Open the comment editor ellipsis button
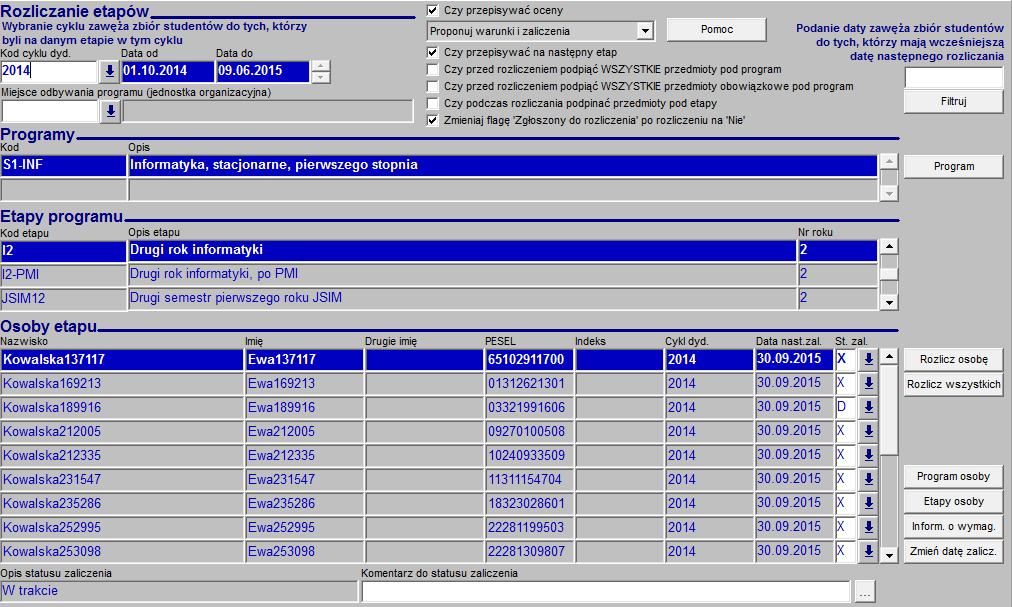 [865, 592]
